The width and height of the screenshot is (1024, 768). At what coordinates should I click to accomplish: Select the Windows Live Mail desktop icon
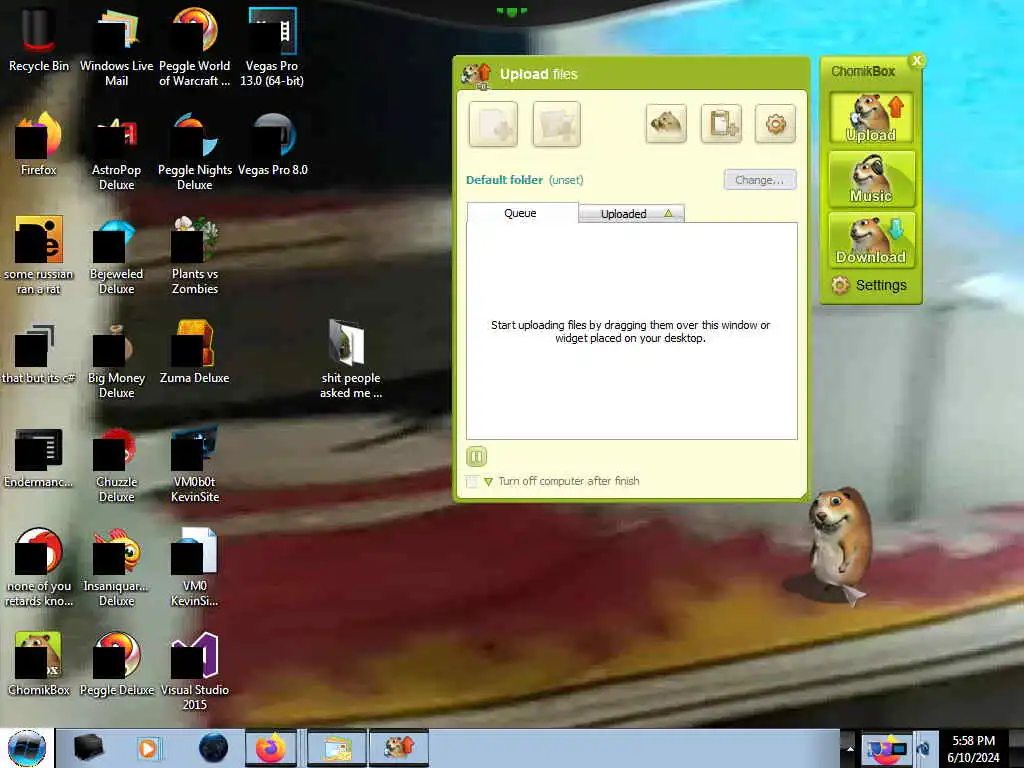tap(116, 47)
